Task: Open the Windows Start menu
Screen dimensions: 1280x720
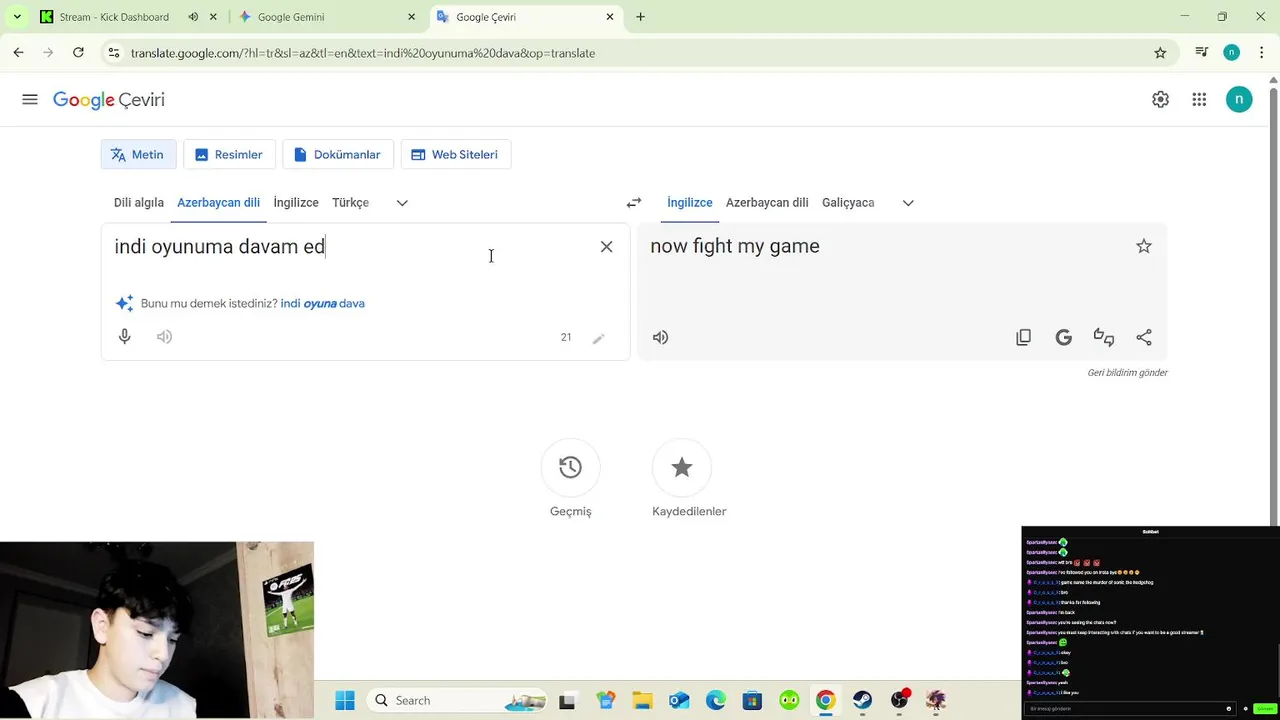Action: pos(345,701)
